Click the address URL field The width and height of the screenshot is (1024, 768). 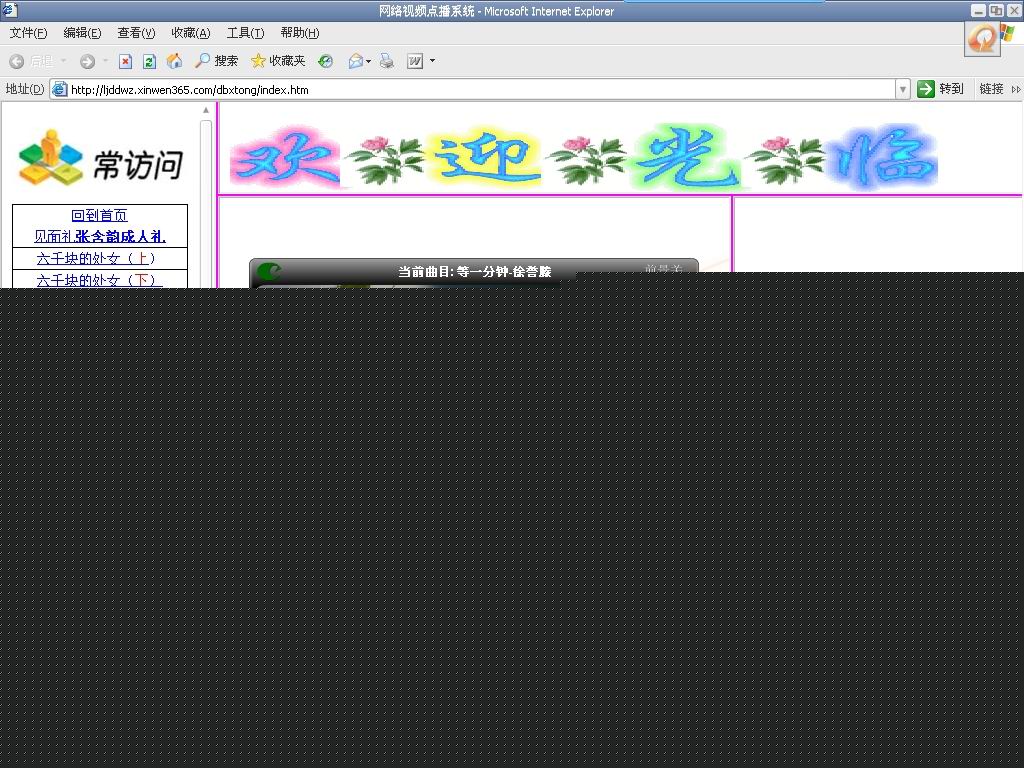pos(482,89)
